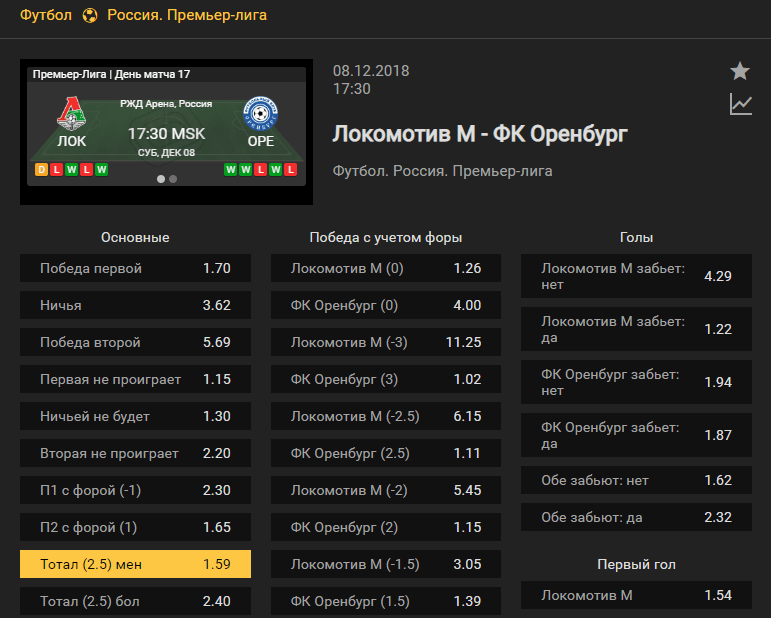Pick Локомотив М (-1.5) handicap 3.05
The width and height of the screenshot is (771, 618).
(386, 564)
